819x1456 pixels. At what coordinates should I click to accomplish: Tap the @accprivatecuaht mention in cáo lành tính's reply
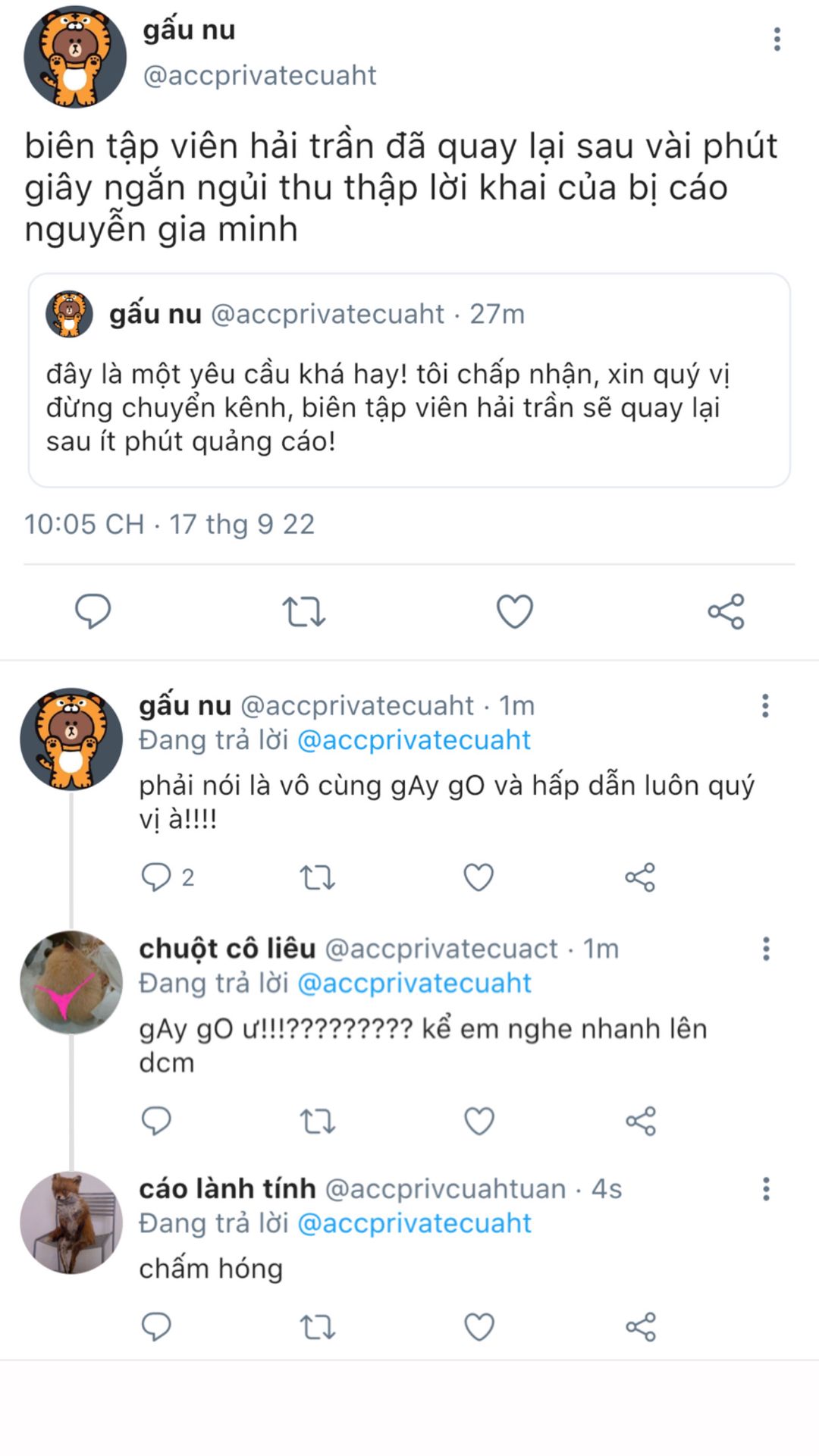click(414, 1223)
